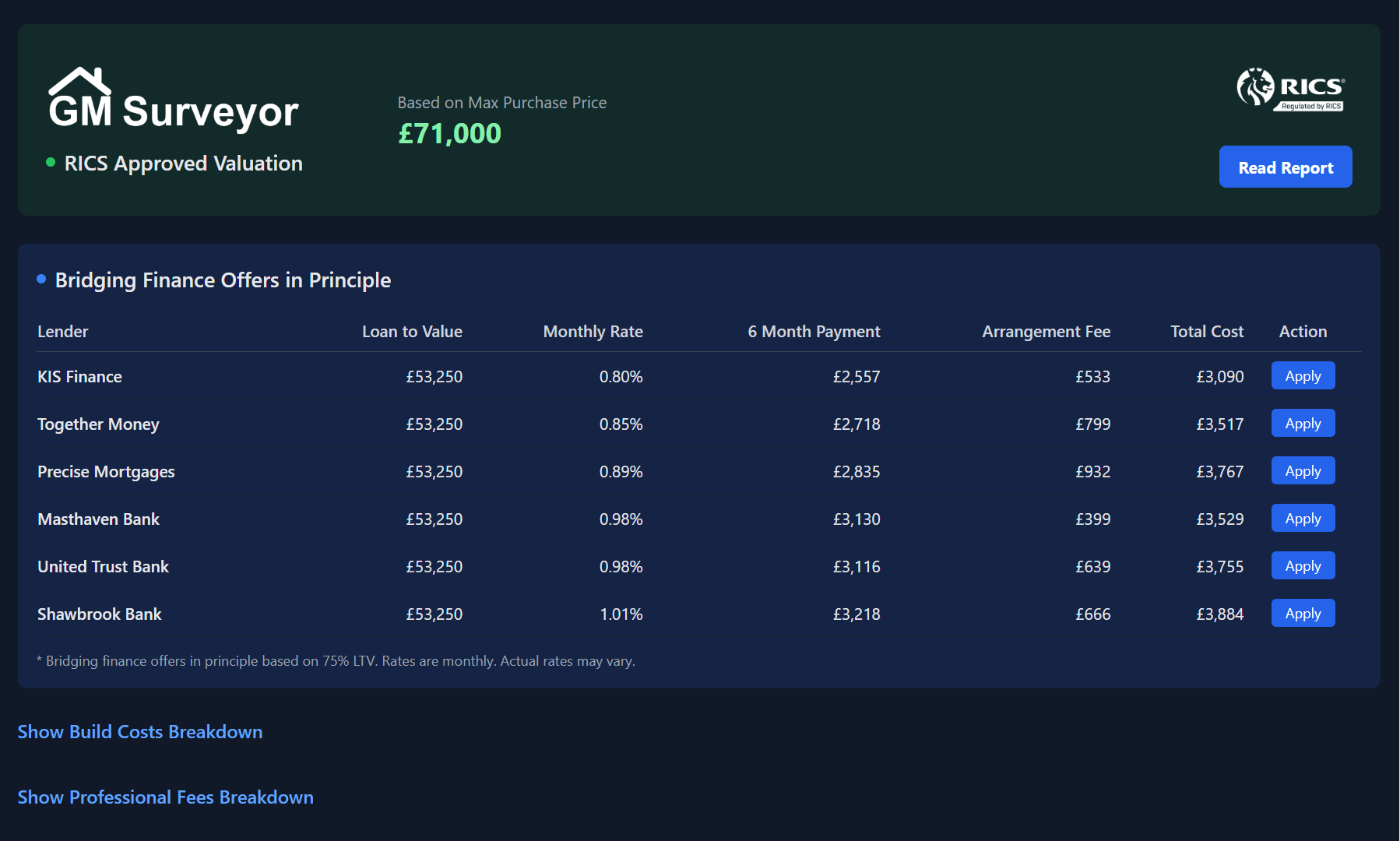Viewport: 1400px width, 841px height.
Task: Click the £3,130 six month payment
Action: point(857,519)
